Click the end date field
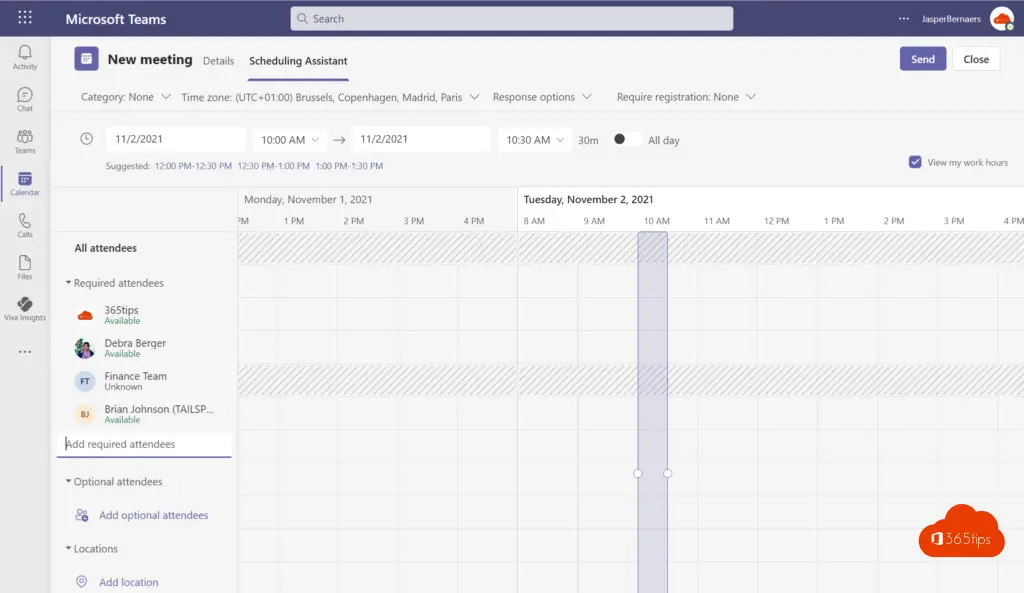 421,139
